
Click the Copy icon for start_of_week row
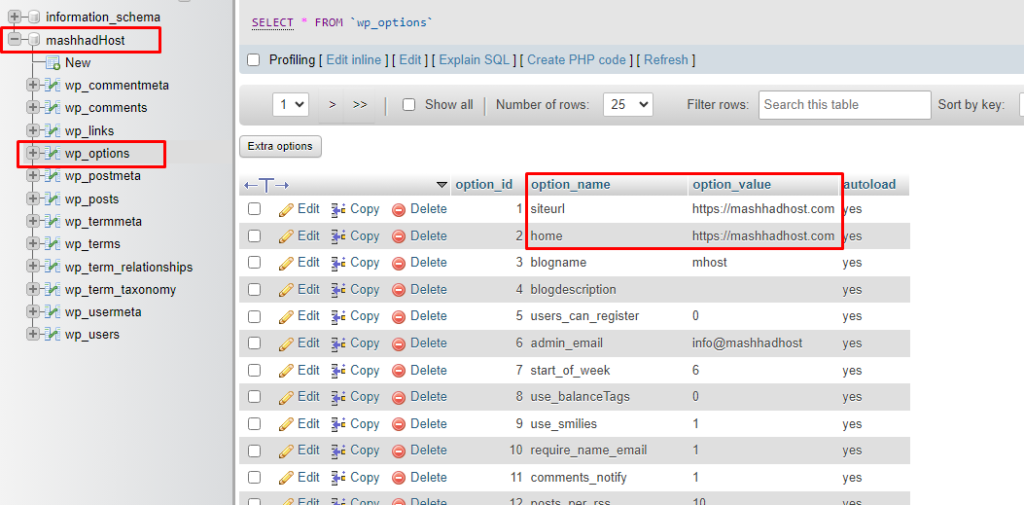tap(338, 371)
